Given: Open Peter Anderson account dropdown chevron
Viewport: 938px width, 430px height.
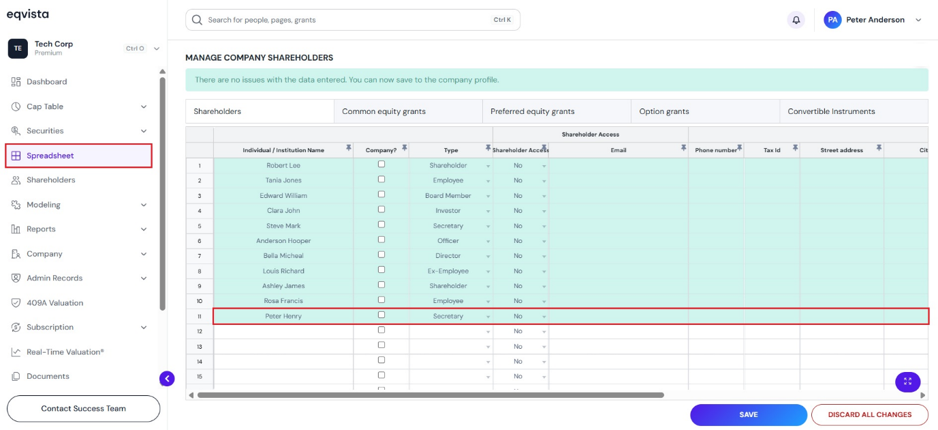Looking at the screenshot, I should pyautogui.click(x=918, y=20).
